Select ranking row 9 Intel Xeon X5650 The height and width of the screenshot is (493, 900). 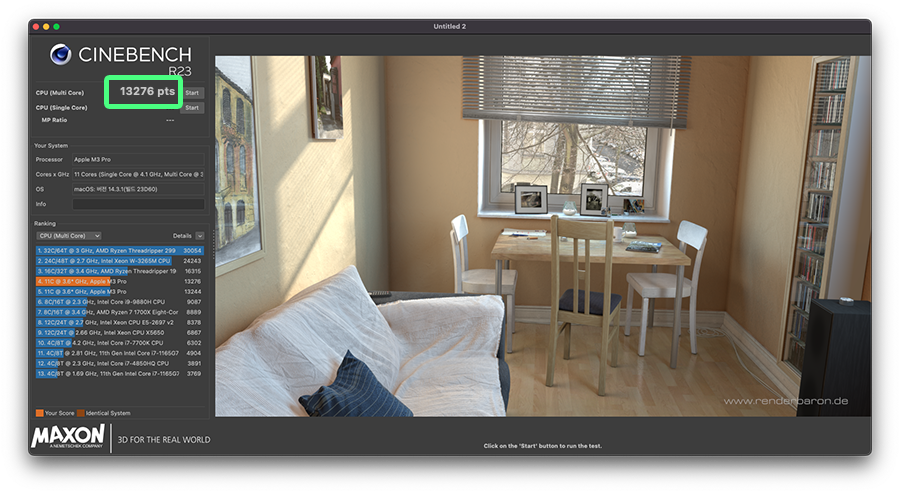pos(119,332)
